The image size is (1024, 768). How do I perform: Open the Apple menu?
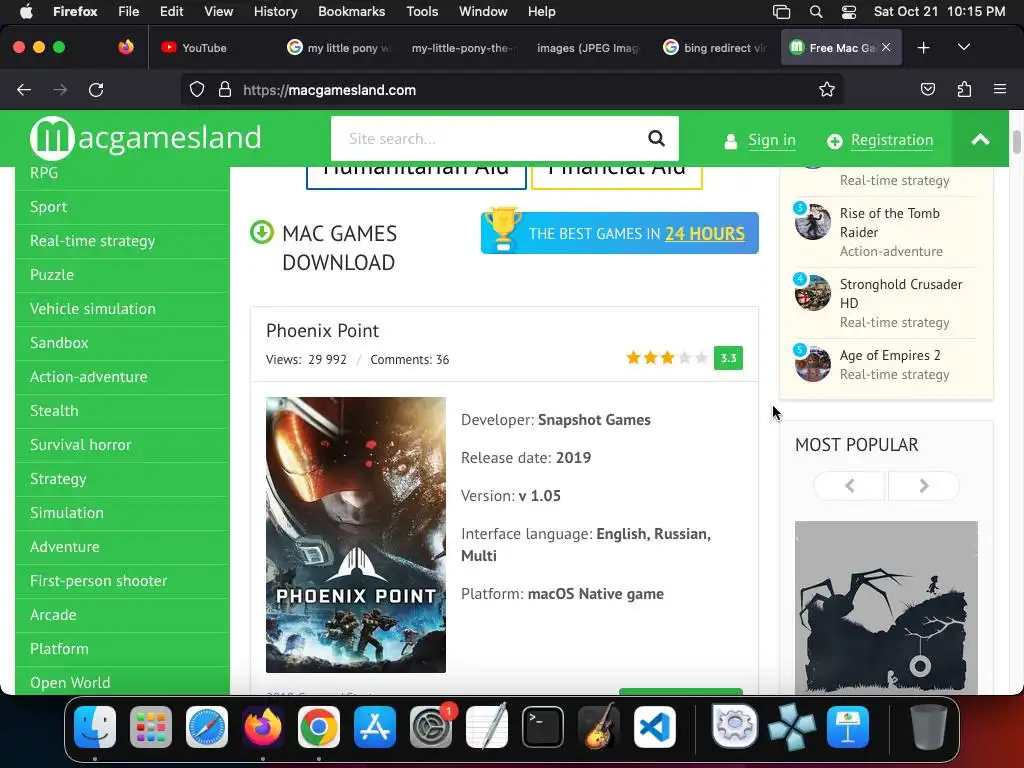pos(26,11)
